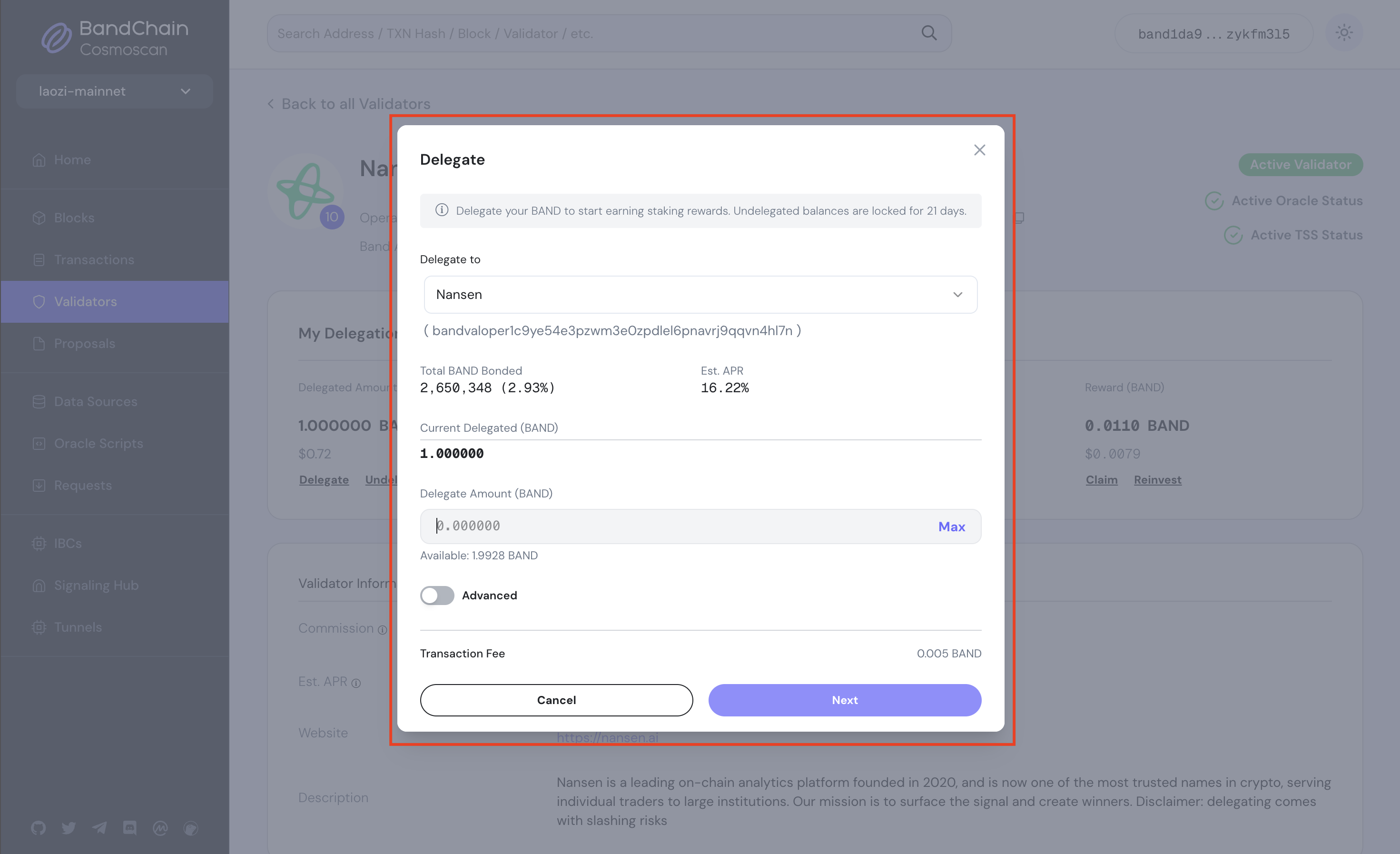Image resolution: width=1400 pixels, height=854 pixels.
Task: Click Max to fill delegate amount
Action: tap(951, 526)
